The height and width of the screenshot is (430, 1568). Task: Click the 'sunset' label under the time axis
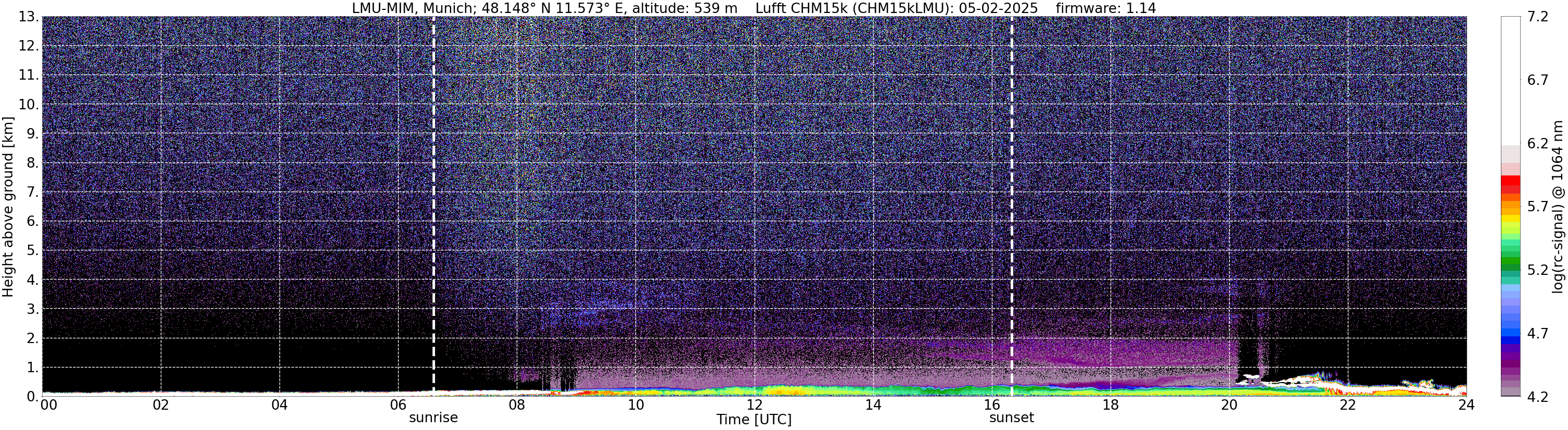pyautogui.click(x=1012, y=418)
